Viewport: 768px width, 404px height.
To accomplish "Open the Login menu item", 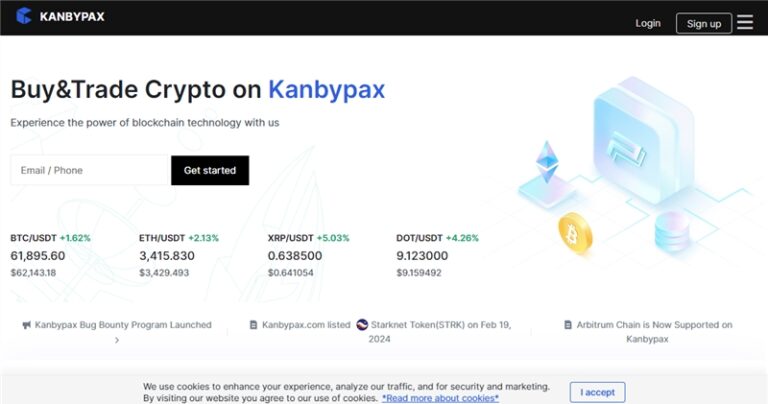I will click(648, 23).
